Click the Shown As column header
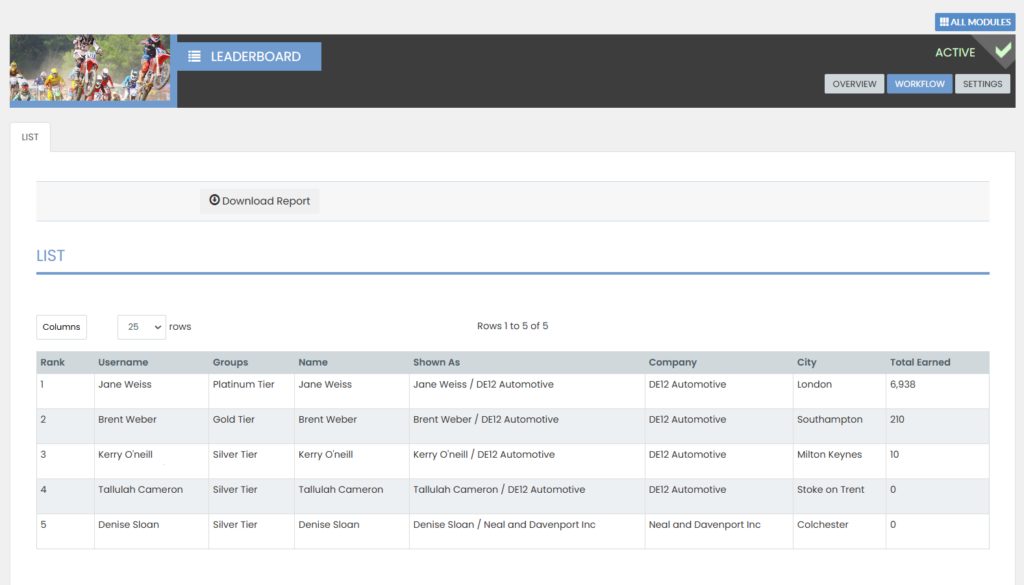The width and height of the screenshot is (1024, 585). (x=436, y=362)
